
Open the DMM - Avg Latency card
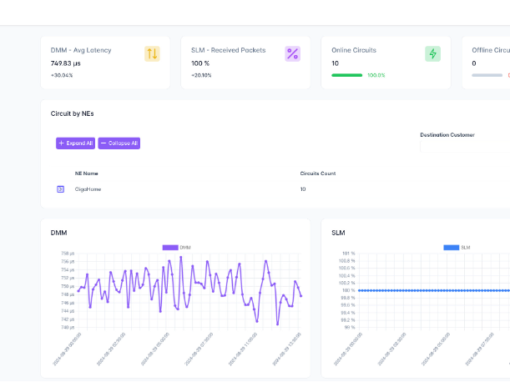[x=105, y=63]
